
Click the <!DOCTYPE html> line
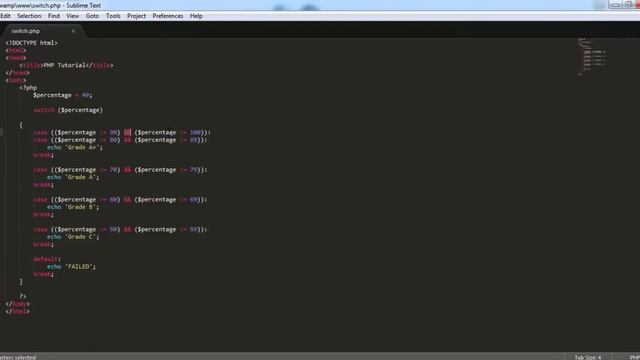tap(32, 43)
